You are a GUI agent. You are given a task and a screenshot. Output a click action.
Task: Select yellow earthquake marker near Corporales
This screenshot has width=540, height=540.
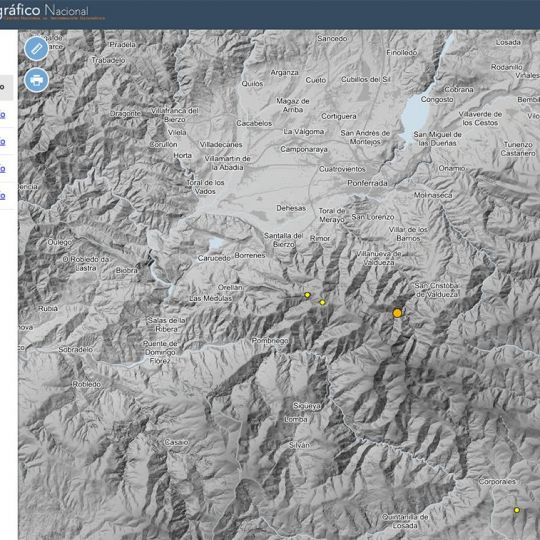pyautogui.click(x=517, y=510)
